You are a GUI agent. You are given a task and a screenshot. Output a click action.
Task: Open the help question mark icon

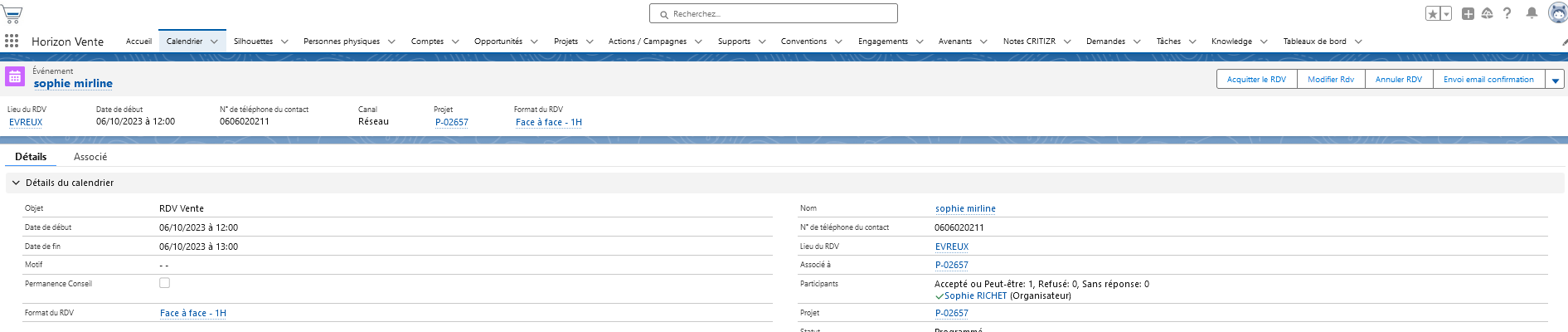(x=1507, y=14)
